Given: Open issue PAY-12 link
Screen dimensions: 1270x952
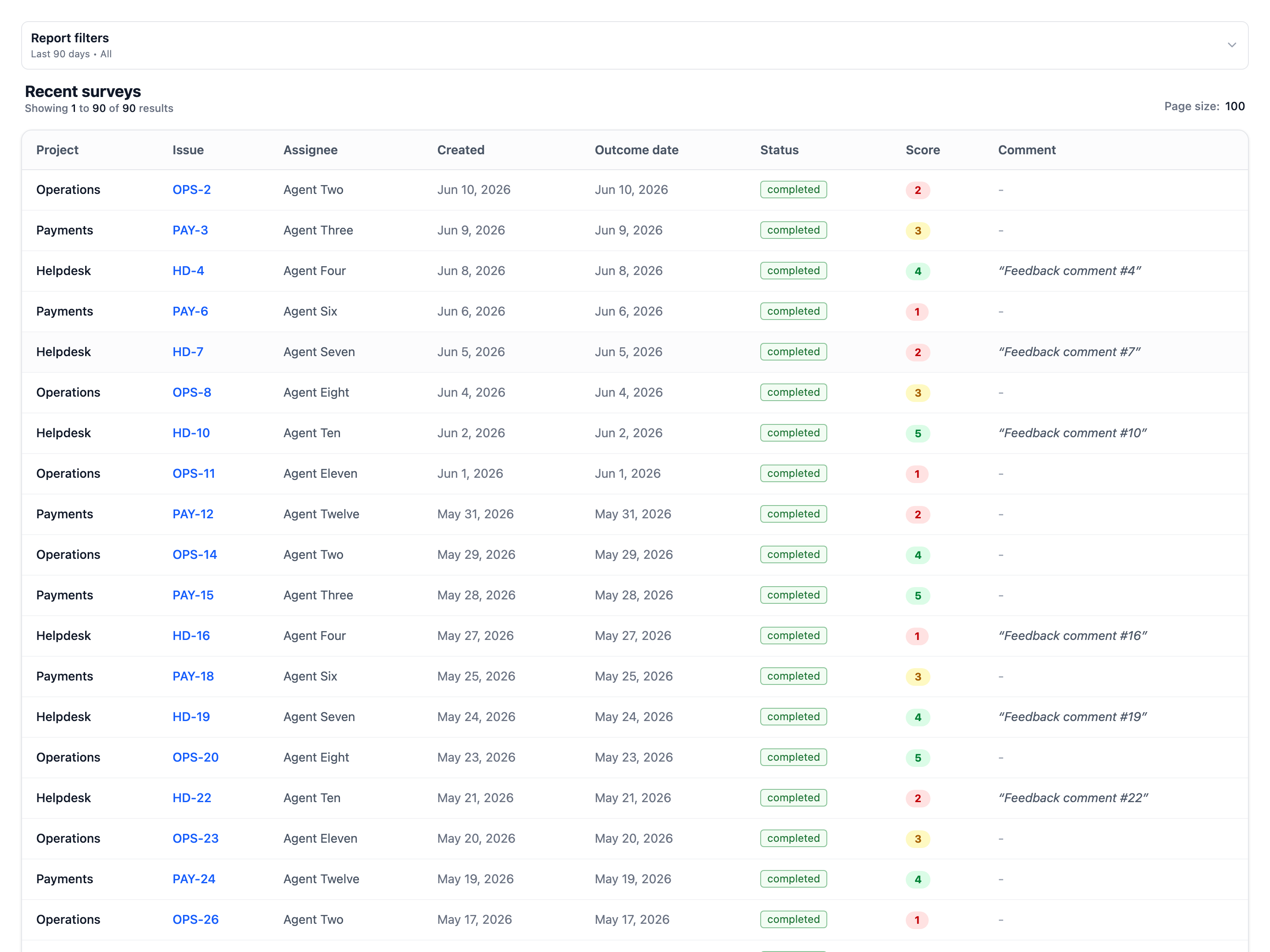Looking at the screenshot, I should click(x=193, y=514).
